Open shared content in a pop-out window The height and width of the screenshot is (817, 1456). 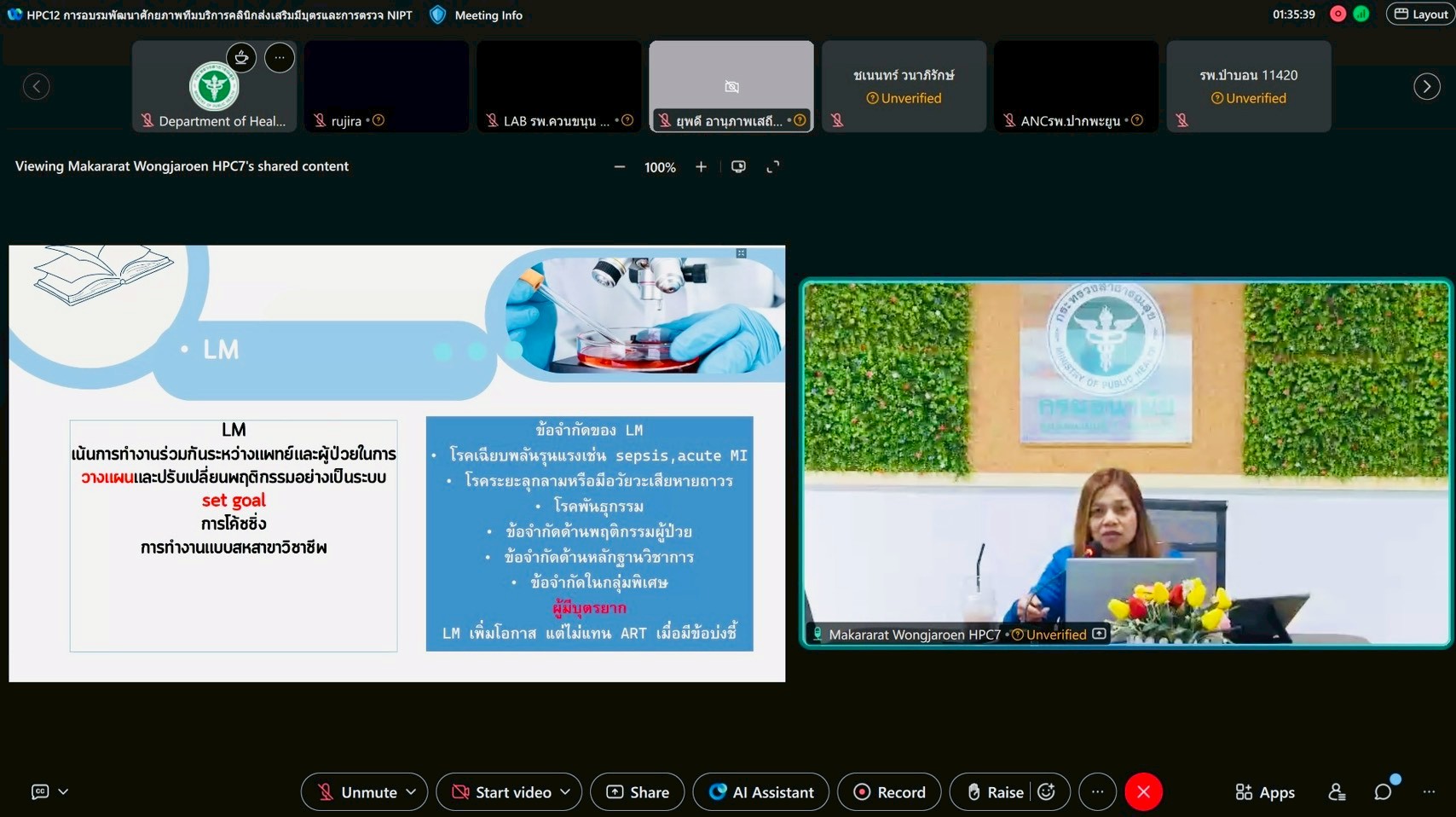point(738,167)
